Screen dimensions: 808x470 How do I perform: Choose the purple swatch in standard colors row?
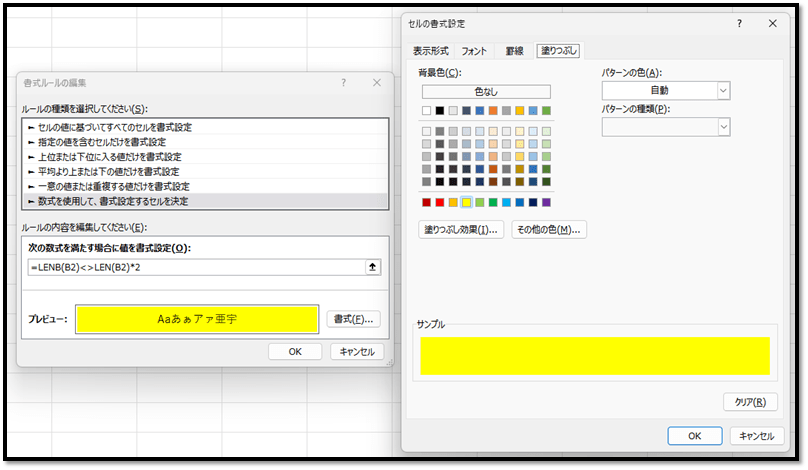coord(545,204)
